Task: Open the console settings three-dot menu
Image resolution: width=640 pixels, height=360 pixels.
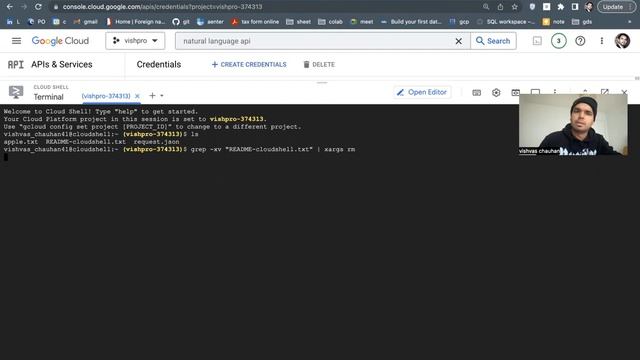Action: 602,41
